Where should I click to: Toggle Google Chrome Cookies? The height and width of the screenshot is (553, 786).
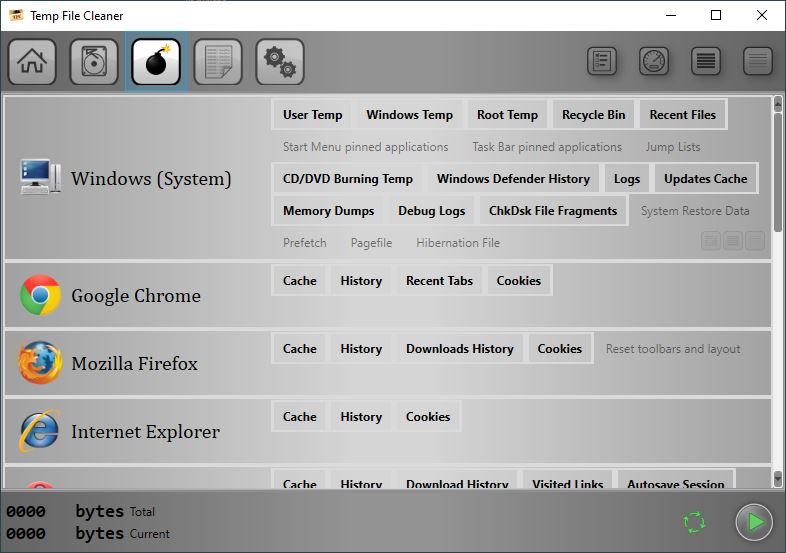pyautogui.click(x=518, y=281)
